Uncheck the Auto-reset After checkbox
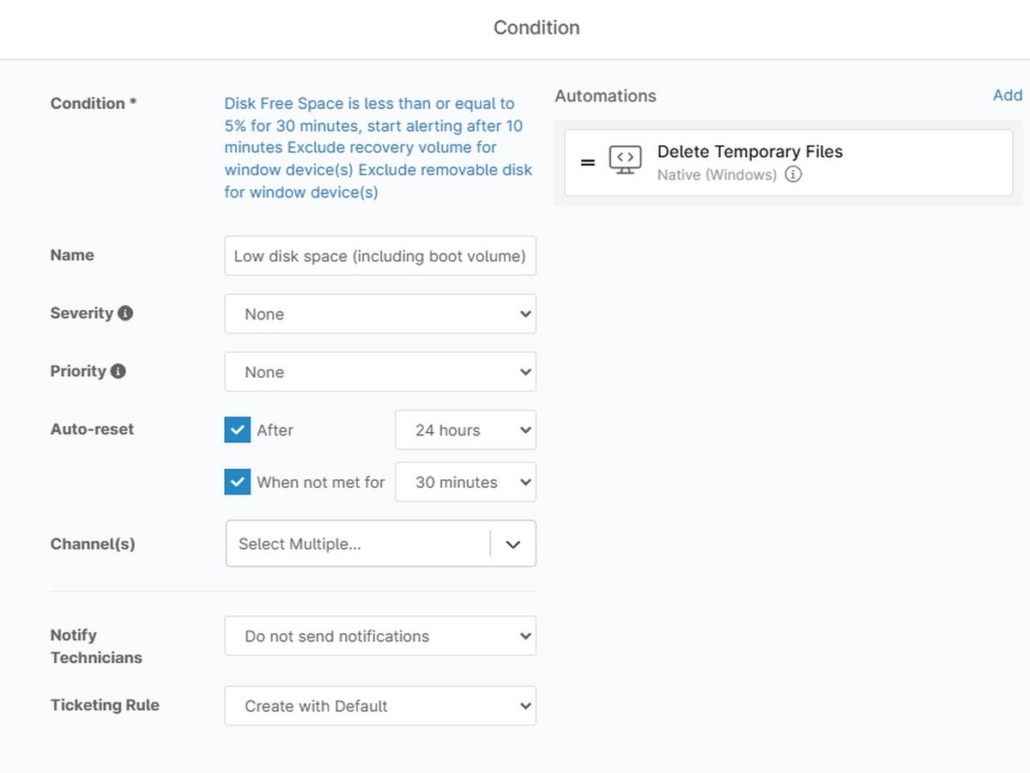This screenshot has height=773, width=1030. tap(237, 430)
